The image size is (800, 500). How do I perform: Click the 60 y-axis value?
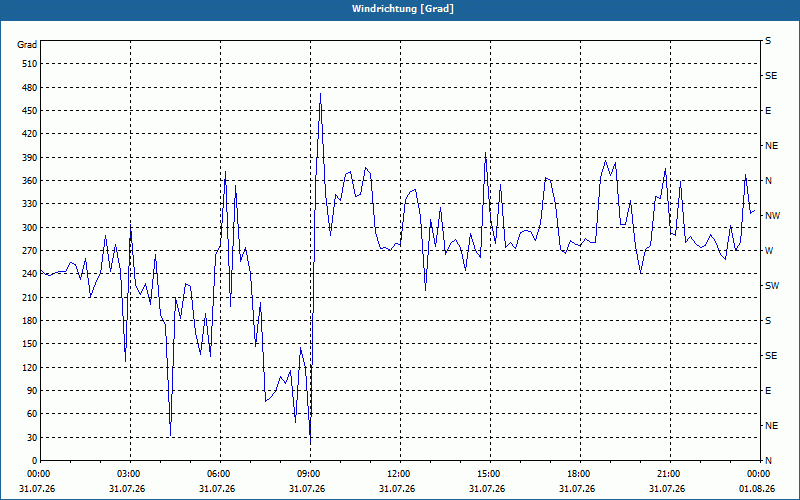coord(32,414)
